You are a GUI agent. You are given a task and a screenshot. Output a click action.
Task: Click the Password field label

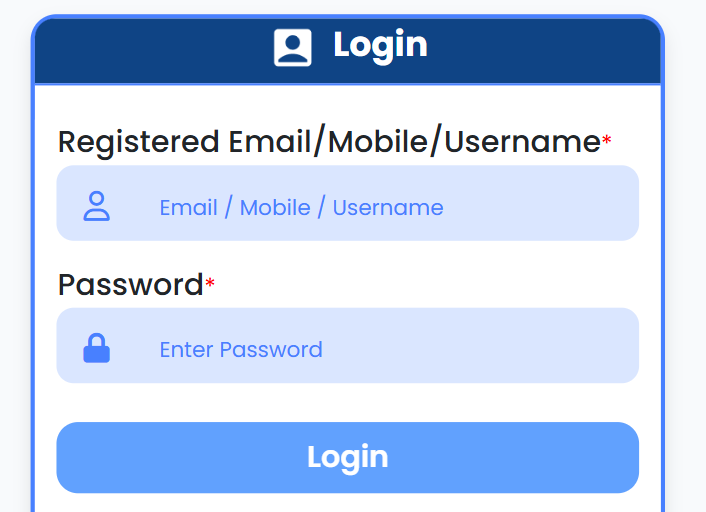point(130,285)
